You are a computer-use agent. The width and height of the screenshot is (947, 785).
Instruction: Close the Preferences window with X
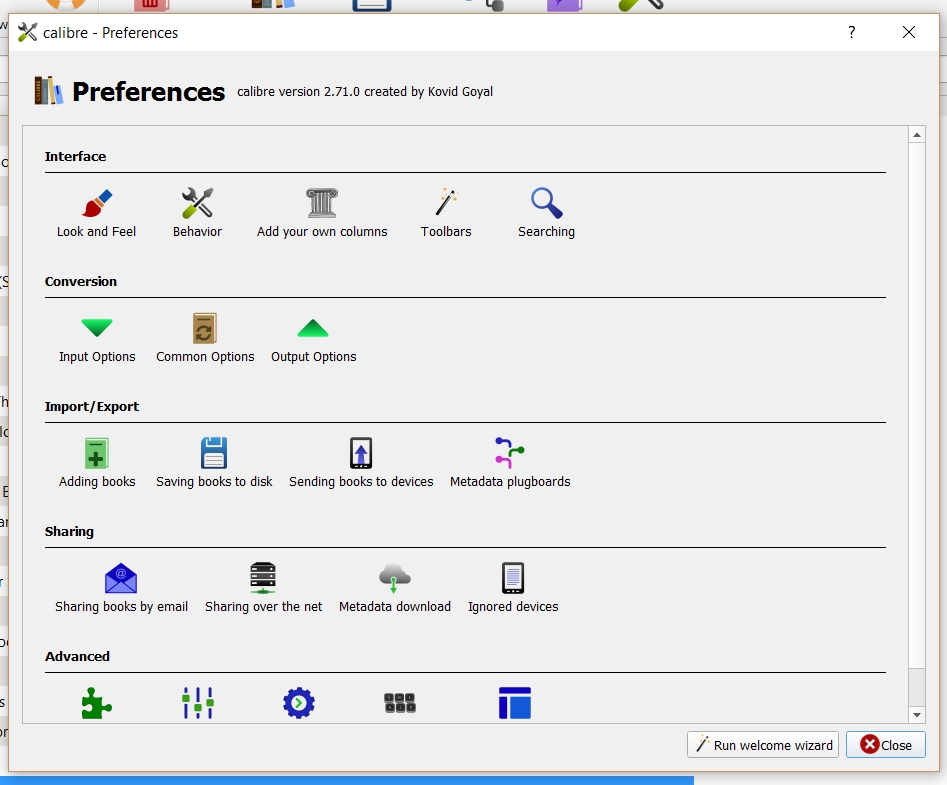pyautogui.click(x=909, y=32)
